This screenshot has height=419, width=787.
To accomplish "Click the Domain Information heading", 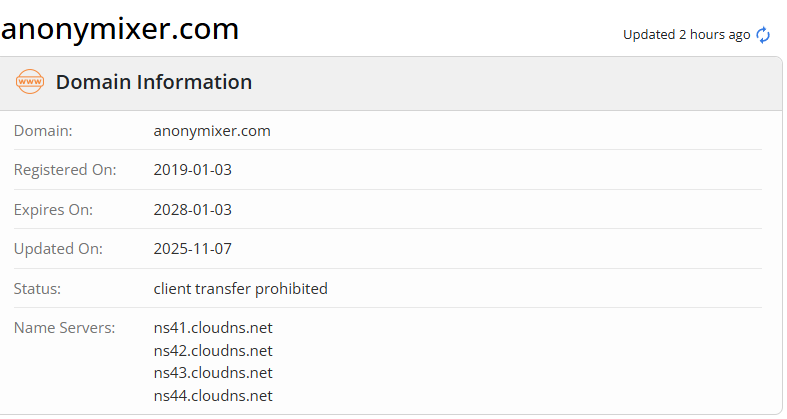I will (154, 82).
